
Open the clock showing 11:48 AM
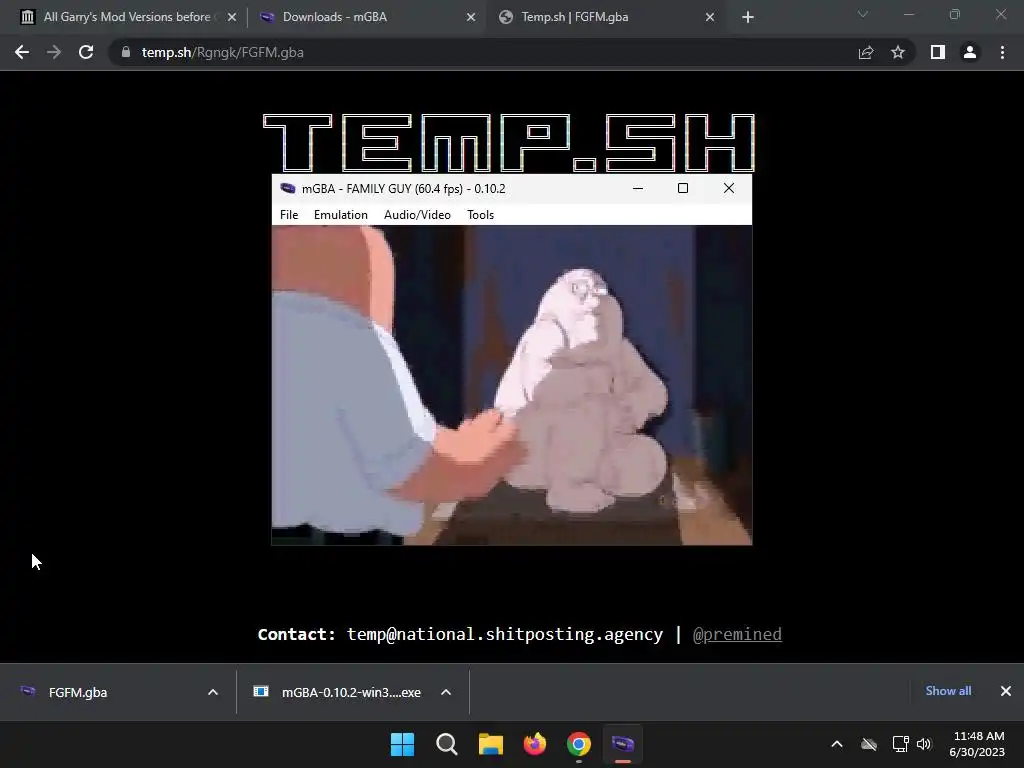click(978, 744)
